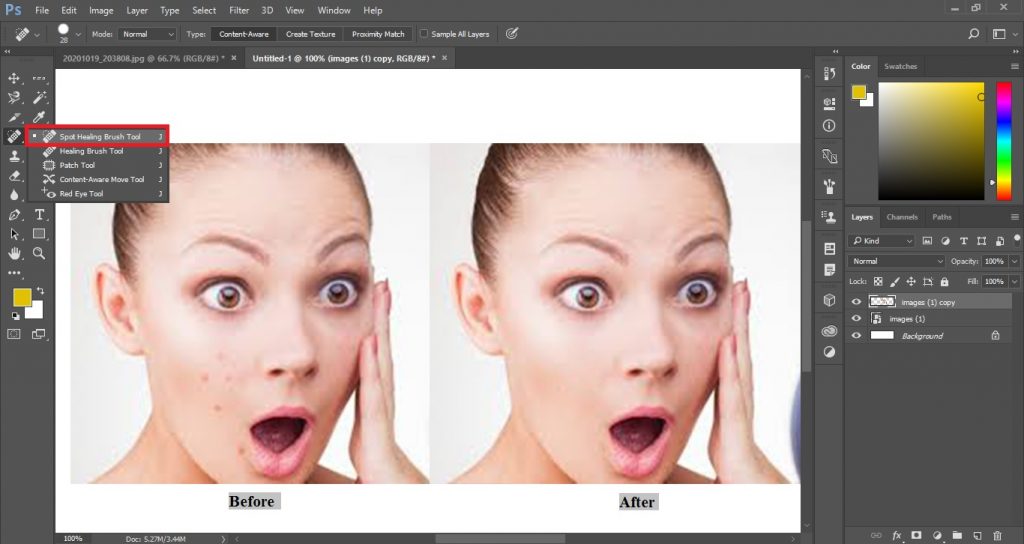Select the Pen tool

[14, 214]
